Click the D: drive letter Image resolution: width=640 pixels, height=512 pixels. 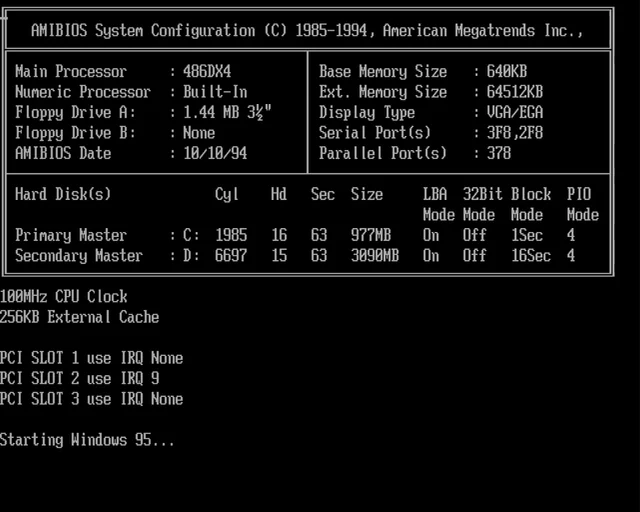point(191,256)
